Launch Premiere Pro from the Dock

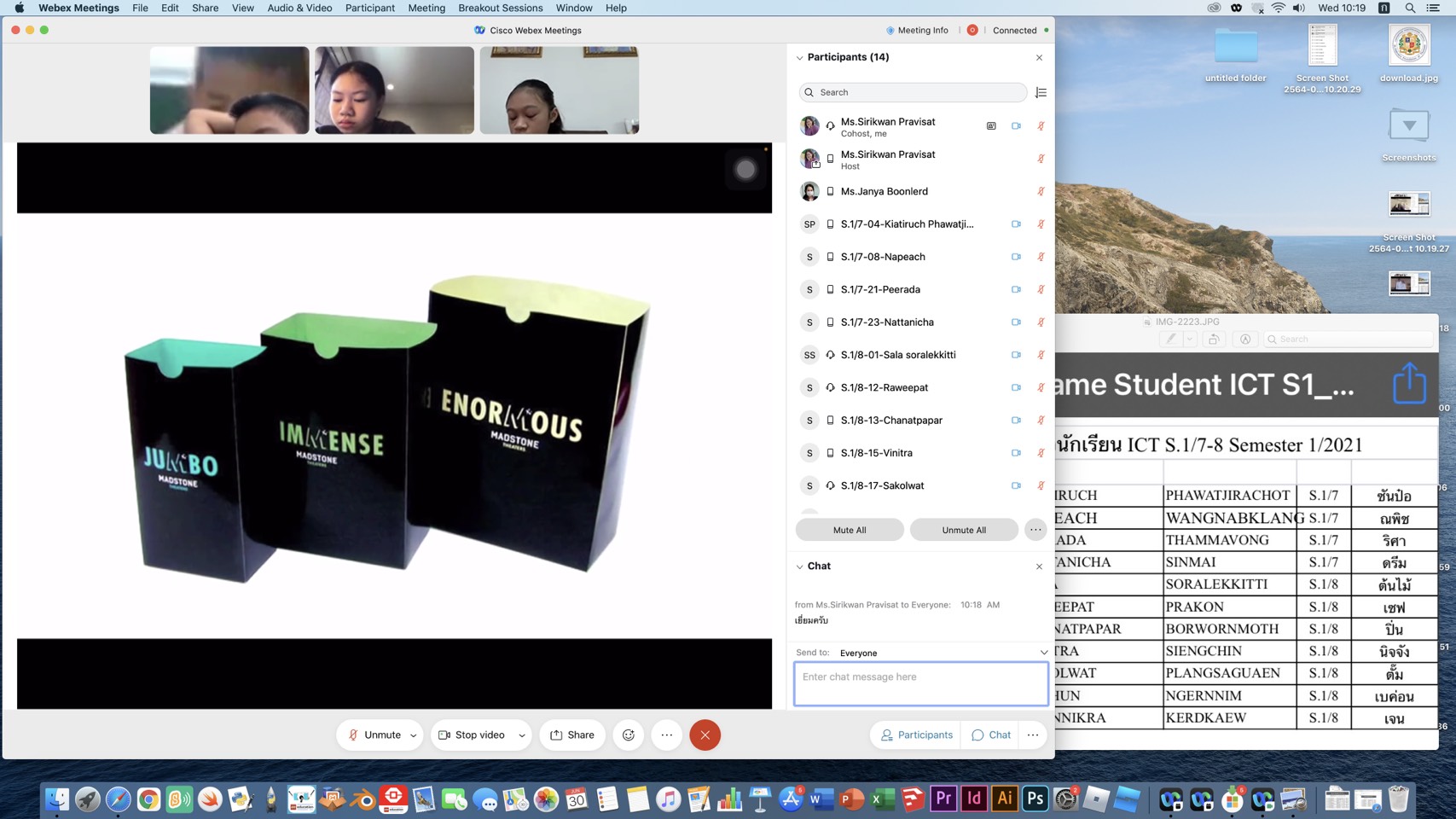pos(943,799)
